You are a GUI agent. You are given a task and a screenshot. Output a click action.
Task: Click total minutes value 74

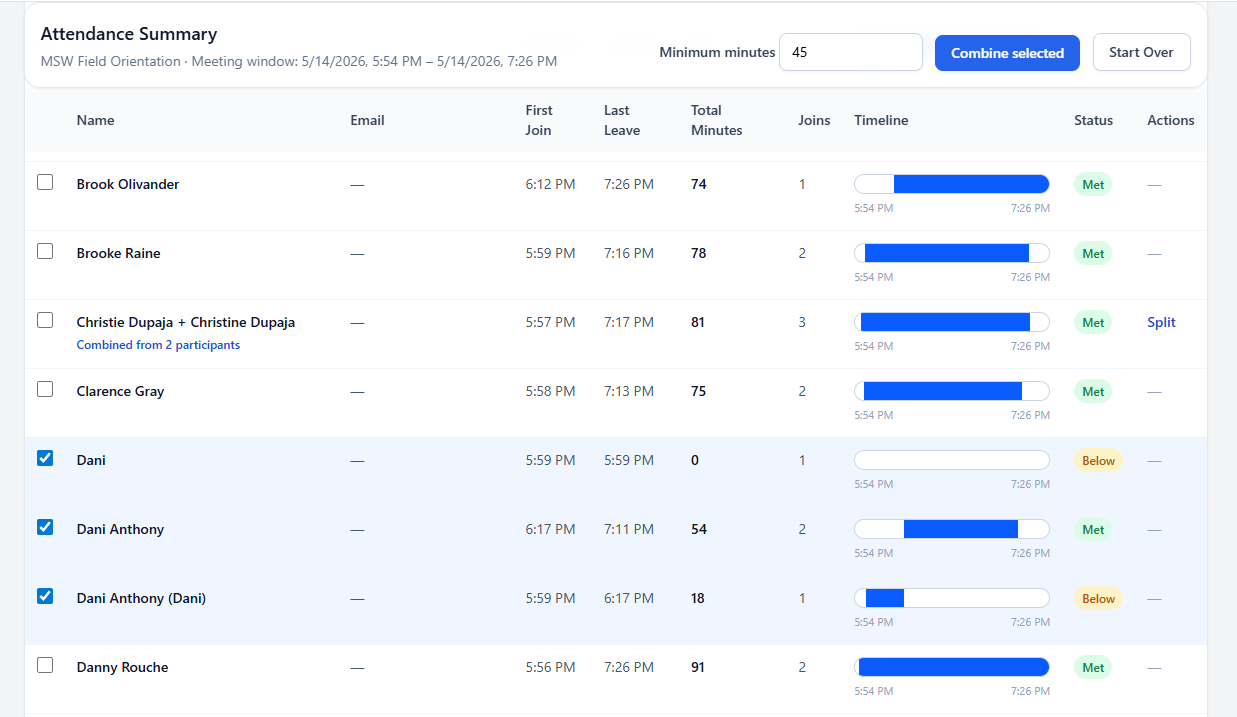click(699, 184)
